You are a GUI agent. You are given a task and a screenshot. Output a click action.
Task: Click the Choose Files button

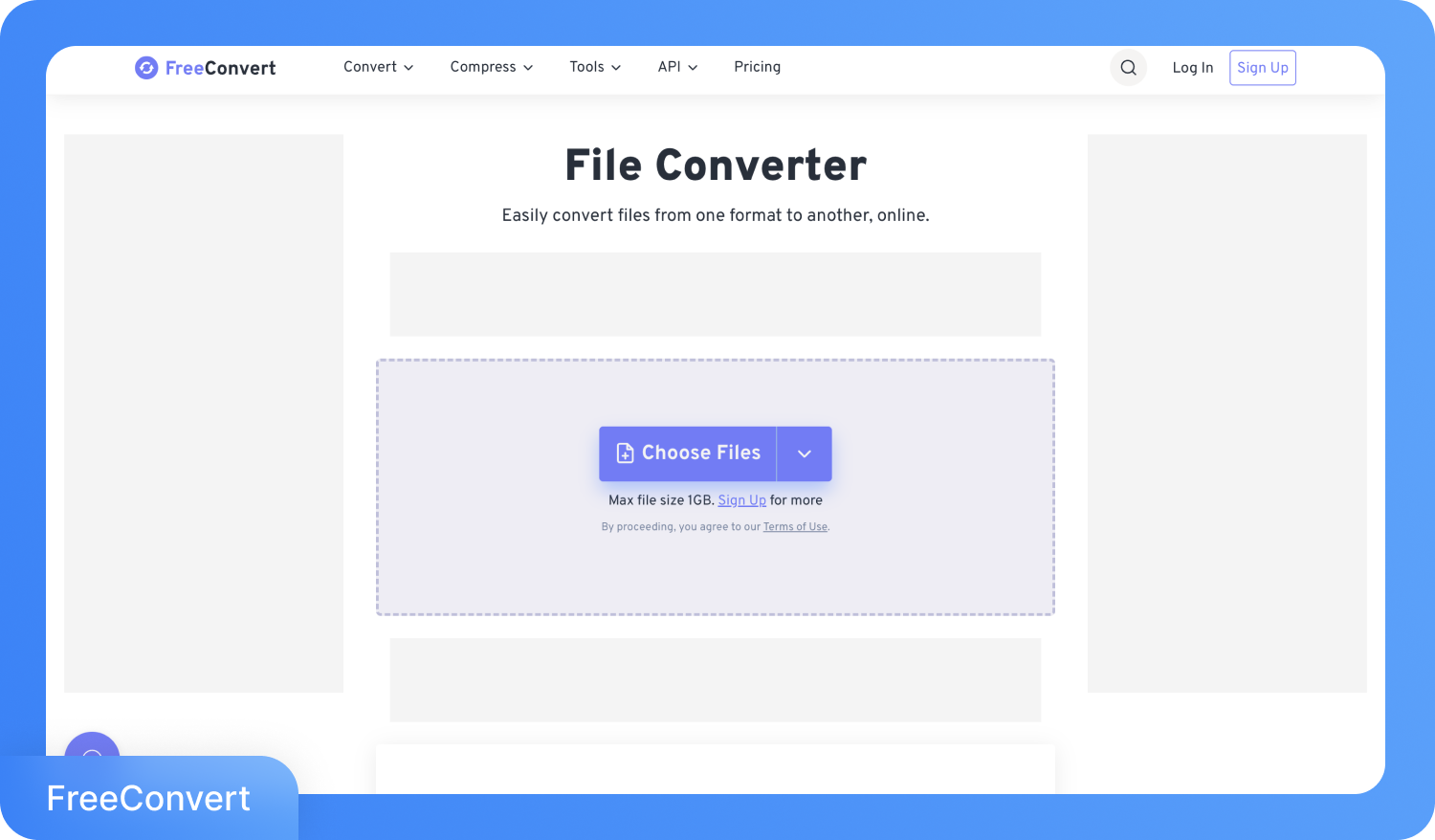tap(688, 453)
